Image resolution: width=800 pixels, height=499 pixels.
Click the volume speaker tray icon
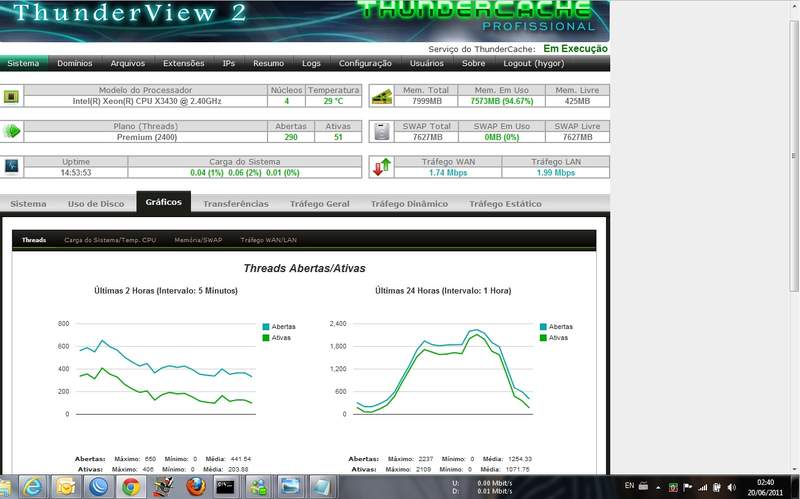[732, 487]
